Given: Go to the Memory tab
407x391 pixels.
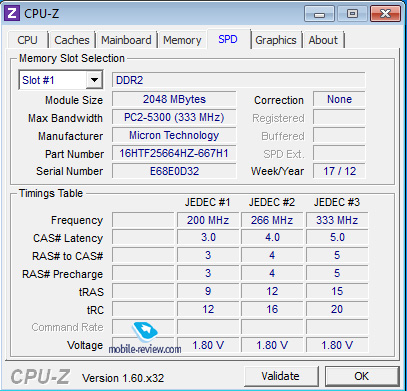Looking at the screenshot, I should 182,40.
